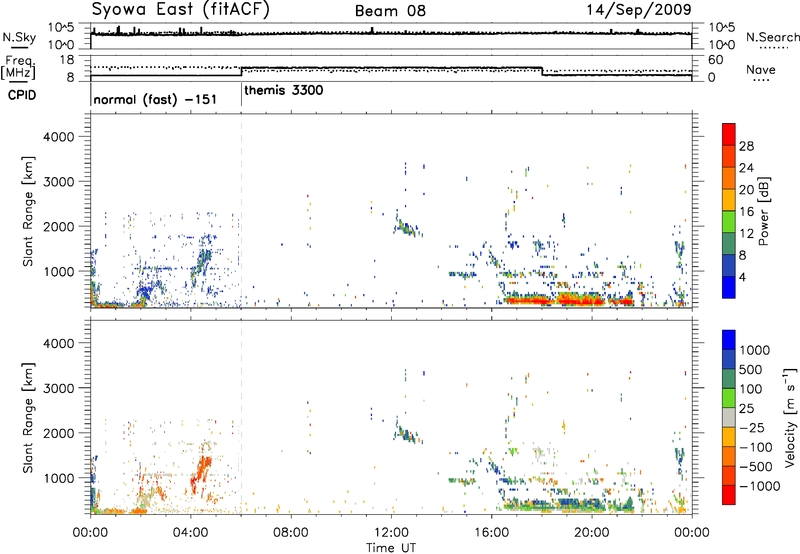Click the '4' power scale value
Screen dimensions: 800x554
tap(743, 277)
